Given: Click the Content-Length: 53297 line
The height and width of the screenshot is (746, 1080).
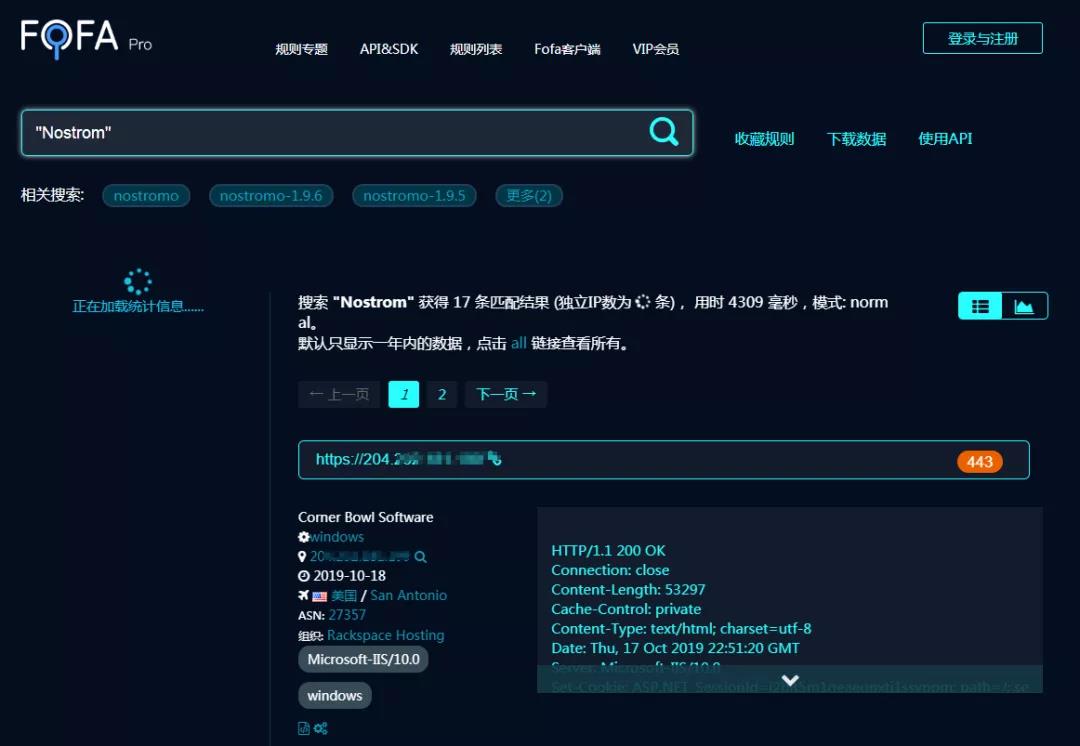Looking at the screenshot, I should pyautogui.click(x=628, y=589).
